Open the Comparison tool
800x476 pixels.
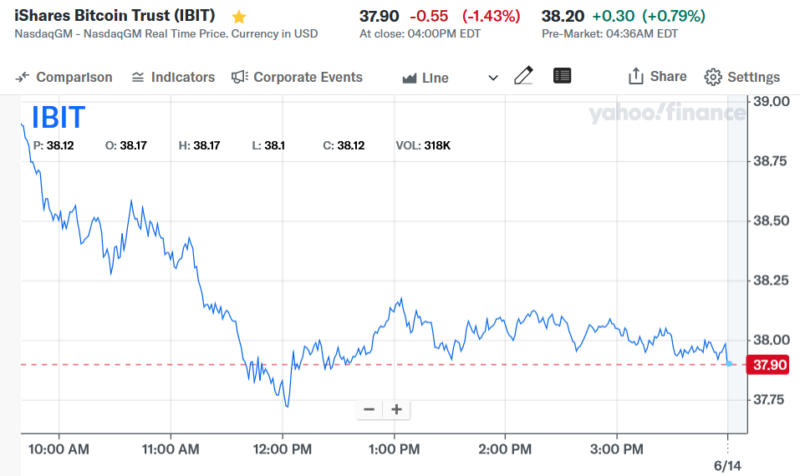(x=64, y=77)
